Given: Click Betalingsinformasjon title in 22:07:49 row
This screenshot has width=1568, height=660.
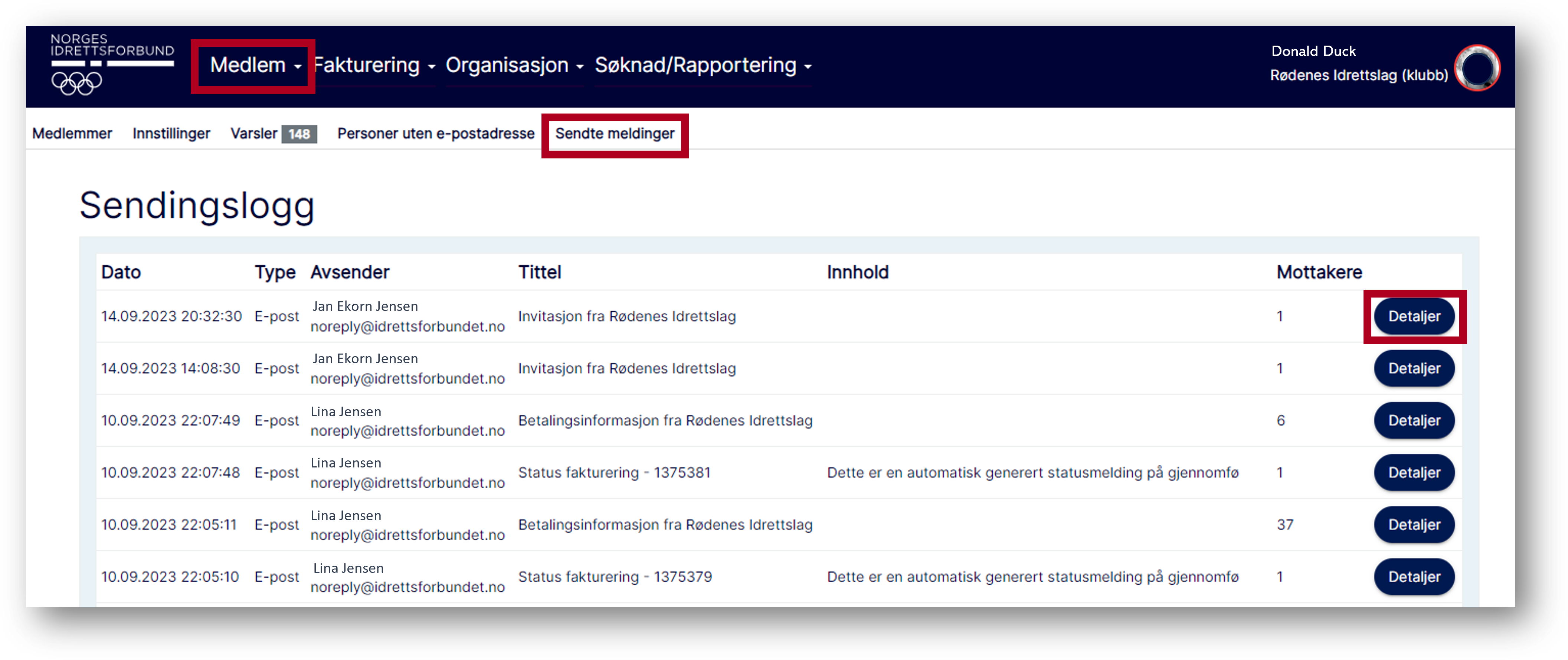Looking at the screenshot, I should (665, 420).
